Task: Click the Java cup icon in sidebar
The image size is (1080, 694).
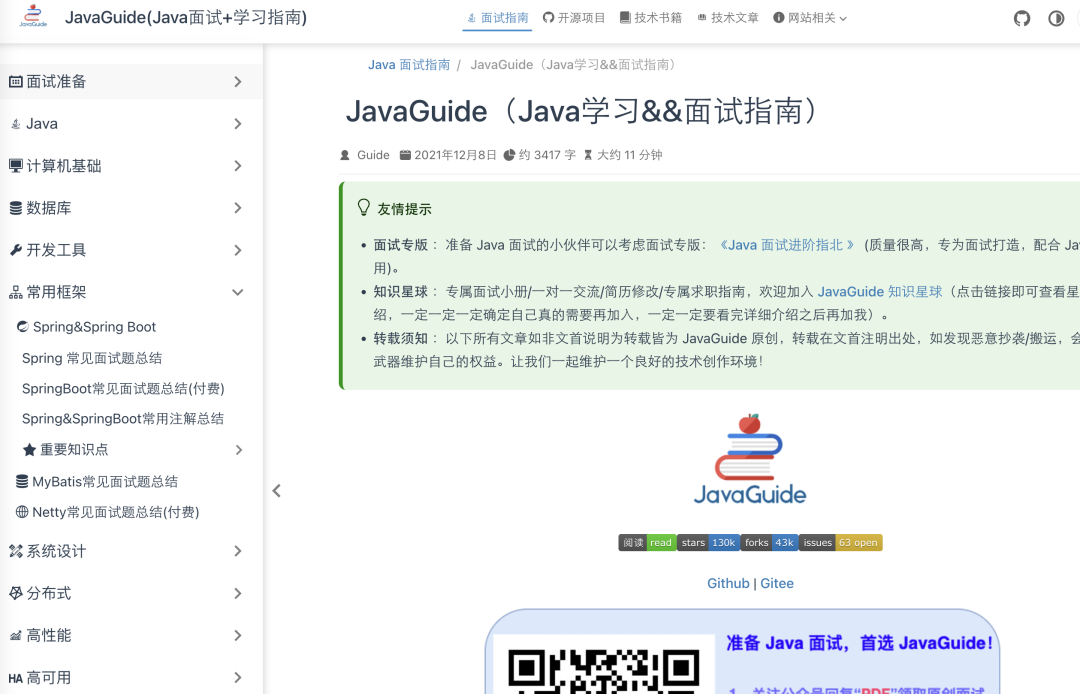Action: pyautogui.click(x=15, y=124)
